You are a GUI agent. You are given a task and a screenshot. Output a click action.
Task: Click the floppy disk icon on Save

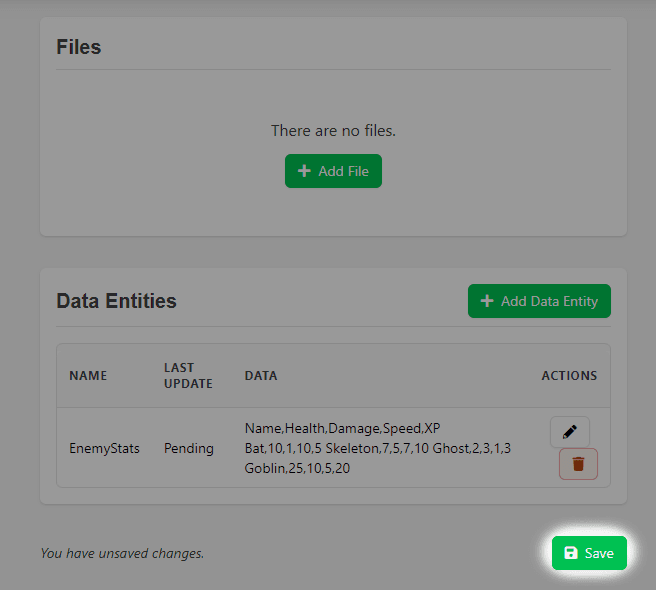[x=571, y=553]
